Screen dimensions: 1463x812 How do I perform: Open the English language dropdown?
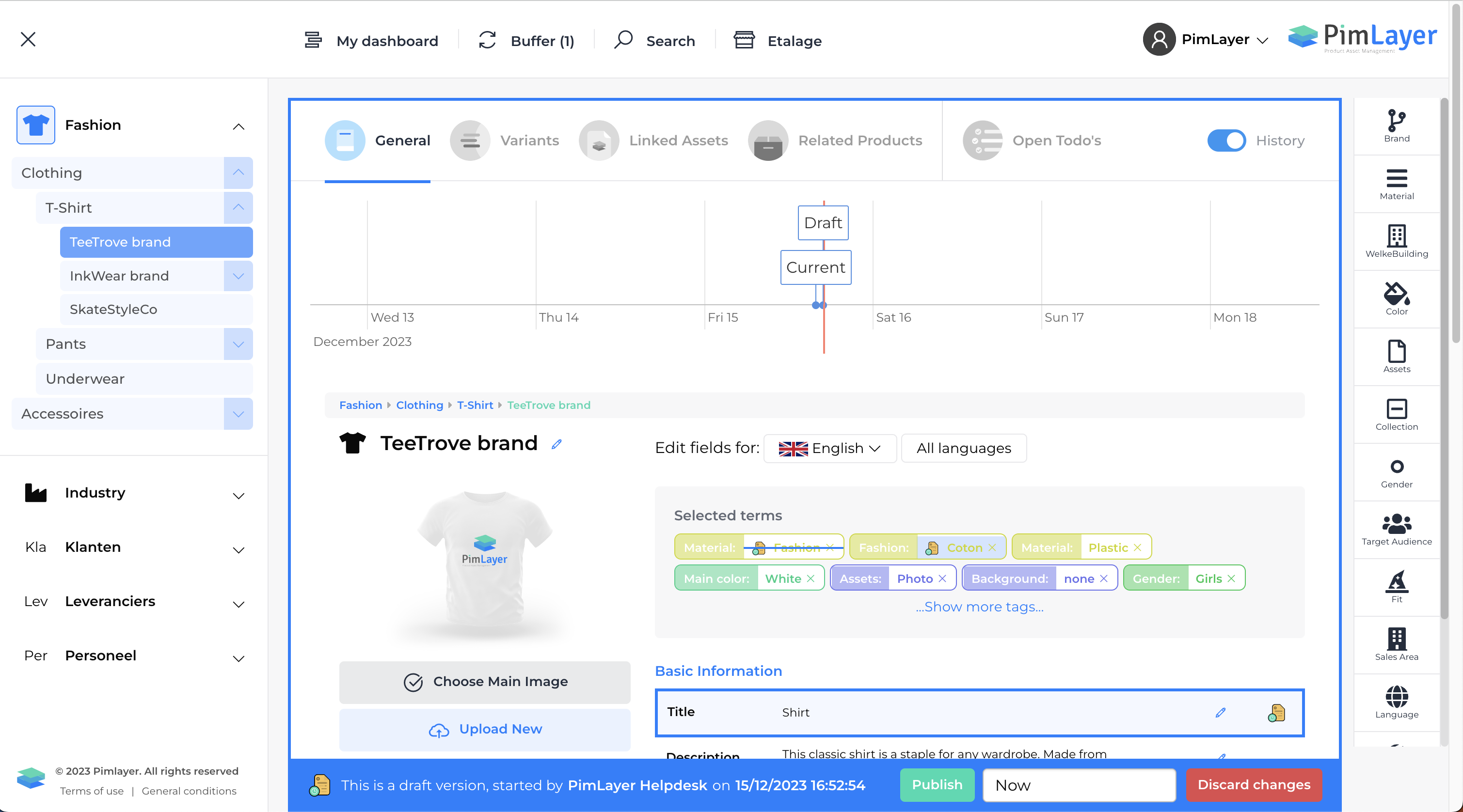(830, 448)
